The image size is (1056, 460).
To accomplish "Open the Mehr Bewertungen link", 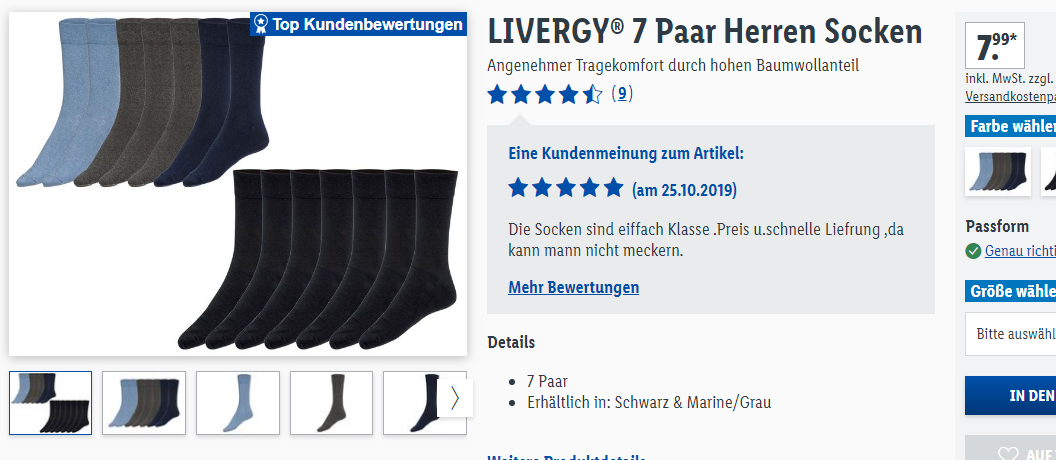I will [574, 288].
